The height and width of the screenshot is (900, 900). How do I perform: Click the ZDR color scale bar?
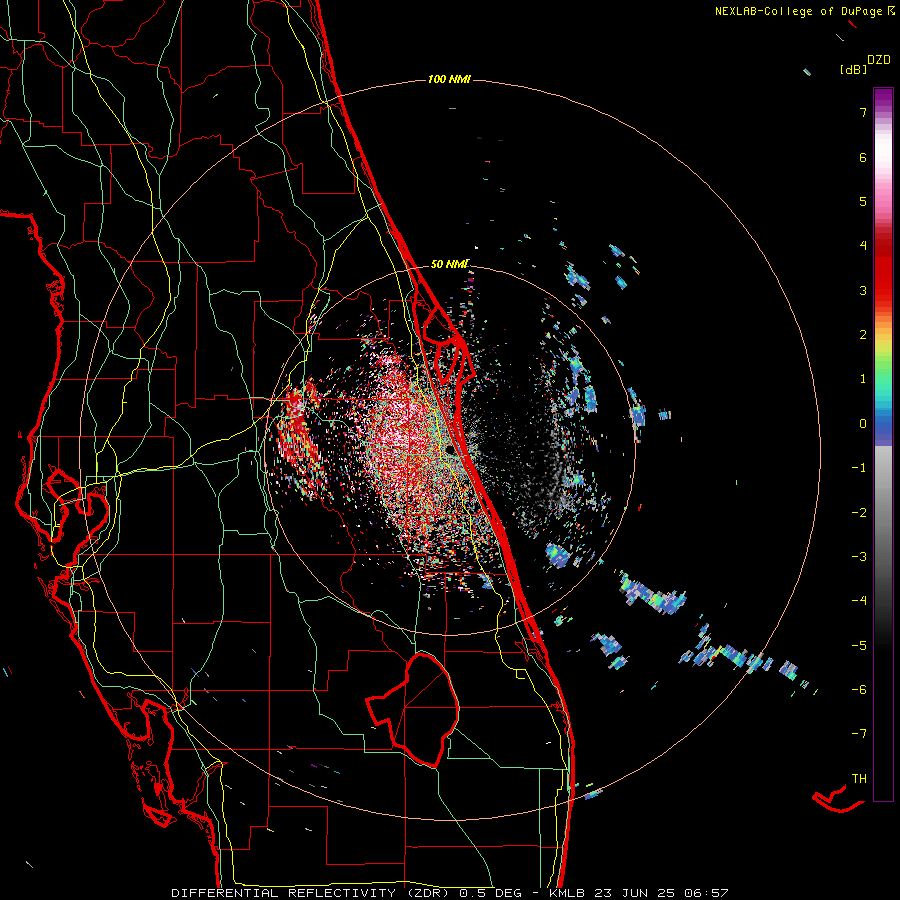point(883,444)
